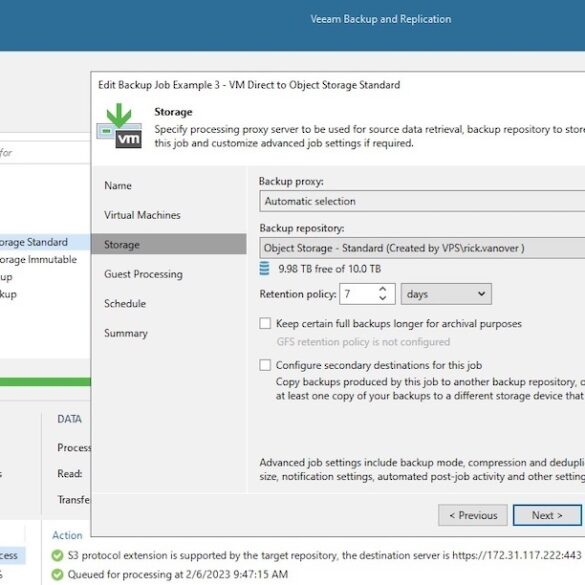The image size is (585, 585).
Task: Click the VM backup job wizard icon
Action: pyautogui.click(x=119, y=126)
